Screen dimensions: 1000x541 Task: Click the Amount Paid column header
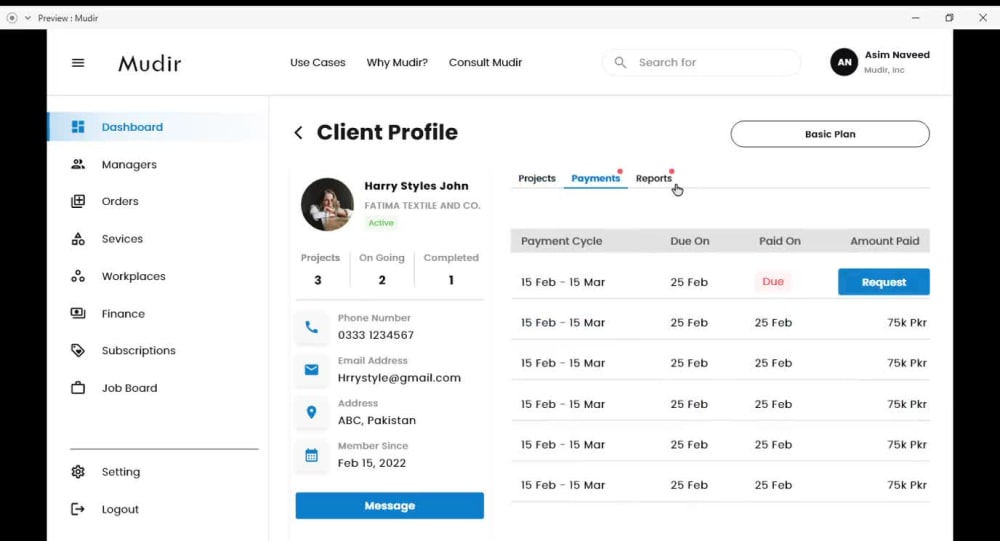pos(885,241)
